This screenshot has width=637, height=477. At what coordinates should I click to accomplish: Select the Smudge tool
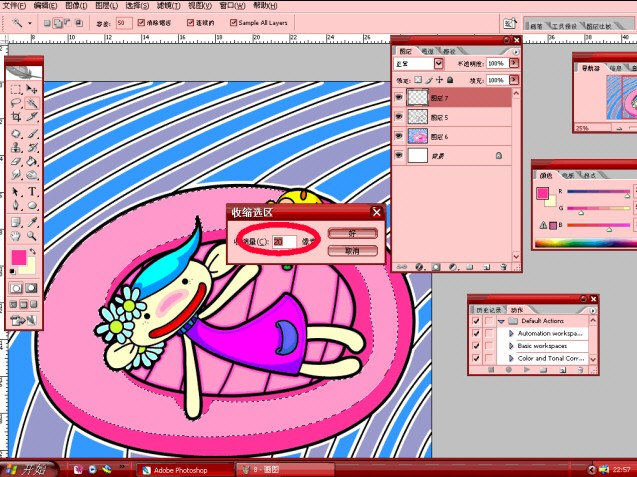pyautogui.click(x=16, y=175)
